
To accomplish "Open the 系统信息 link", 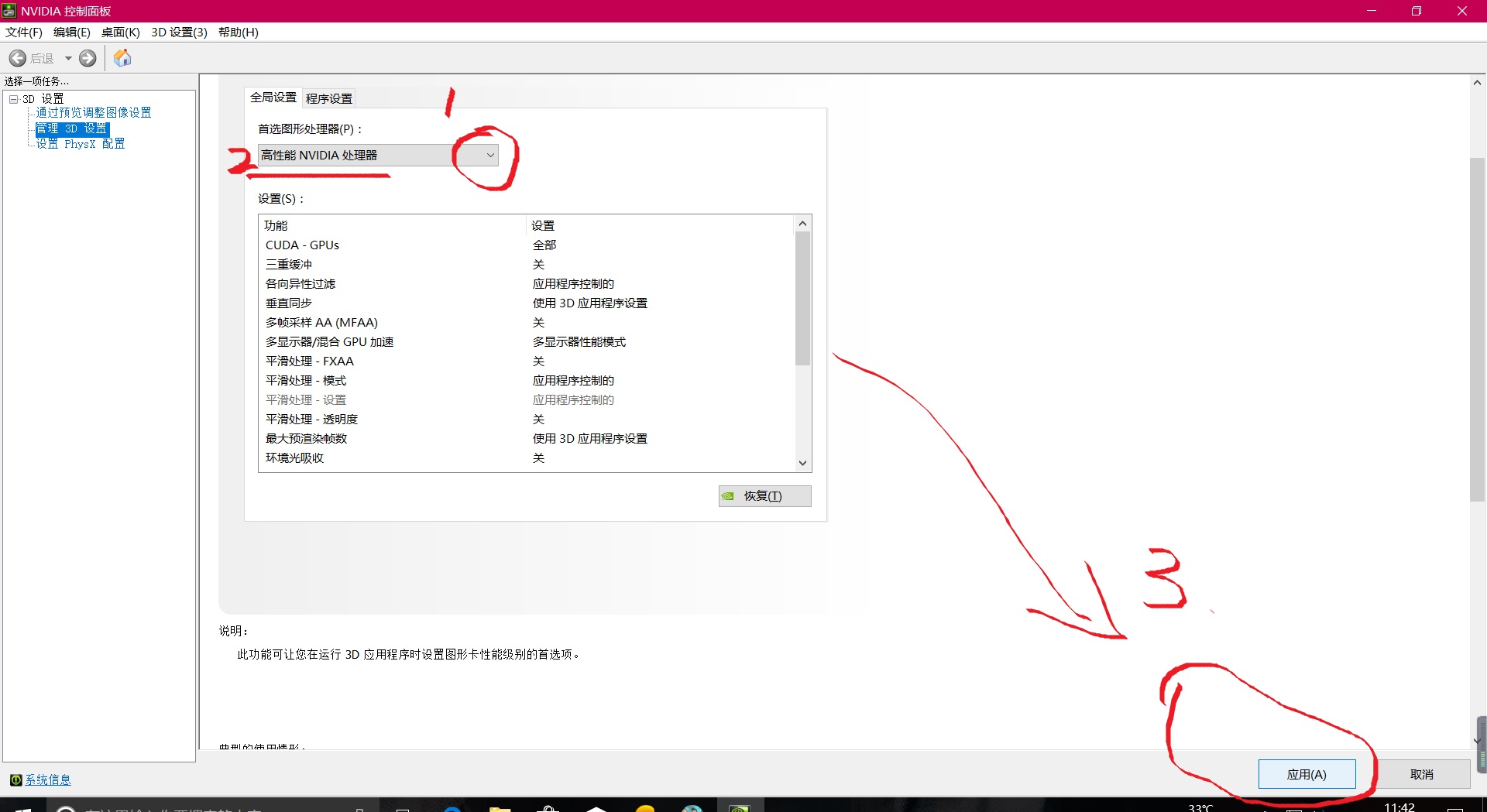I will click(x=48, y=779).
